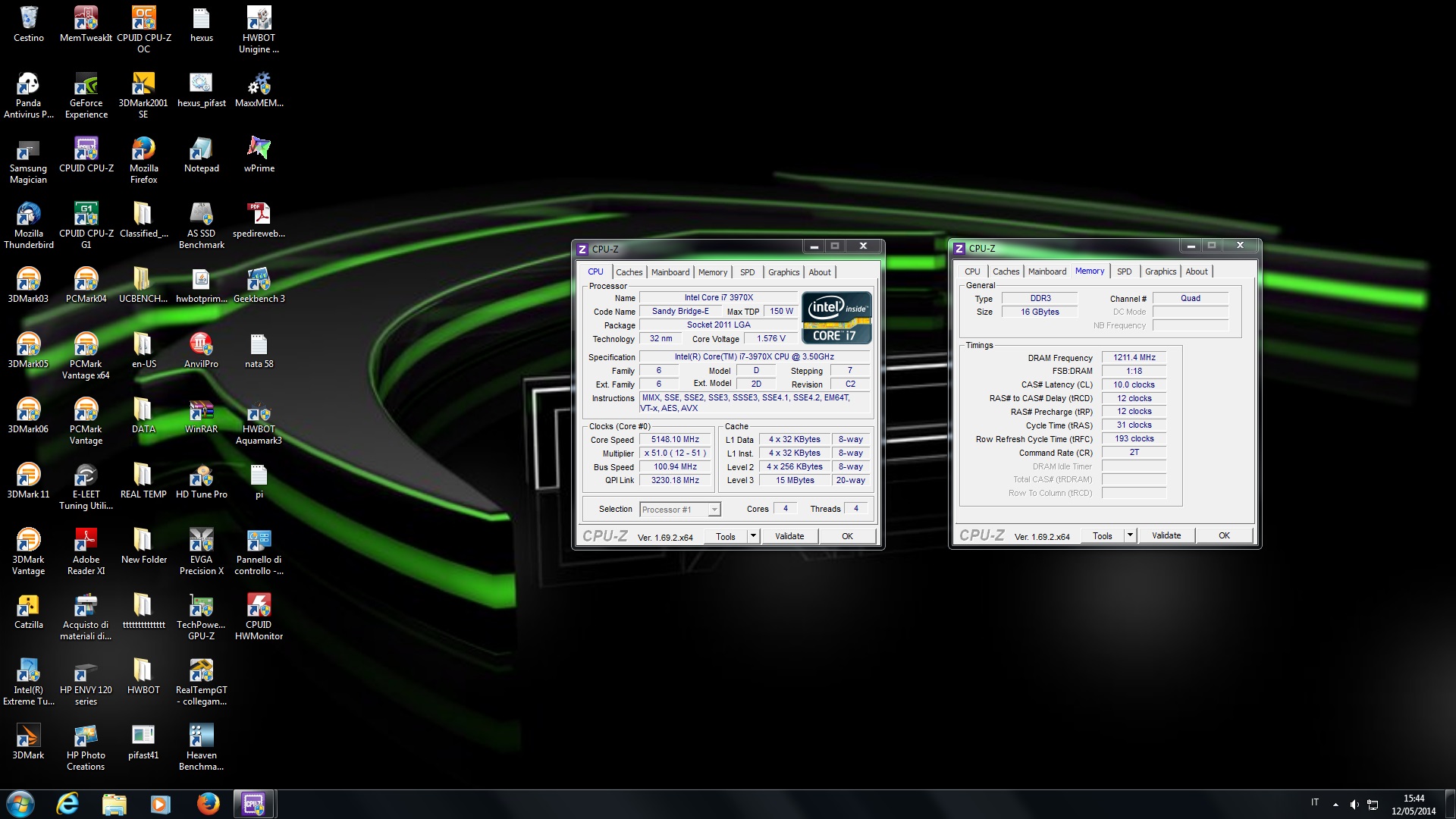
Task: Open HD Tune Pro shortcut
Action: [x=201, y=481]
